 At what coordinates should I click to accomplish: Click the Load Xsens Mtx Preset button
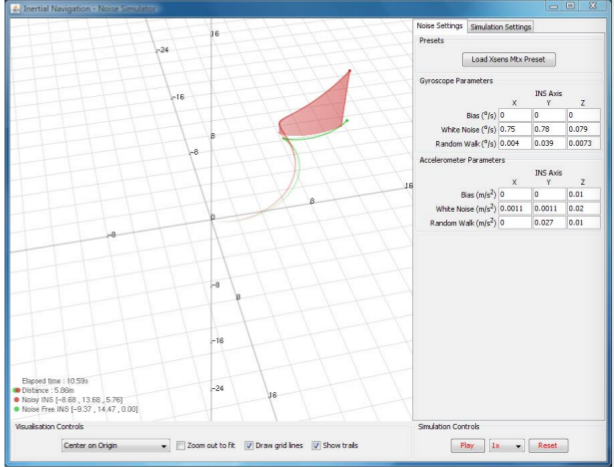tap(508, 60)
